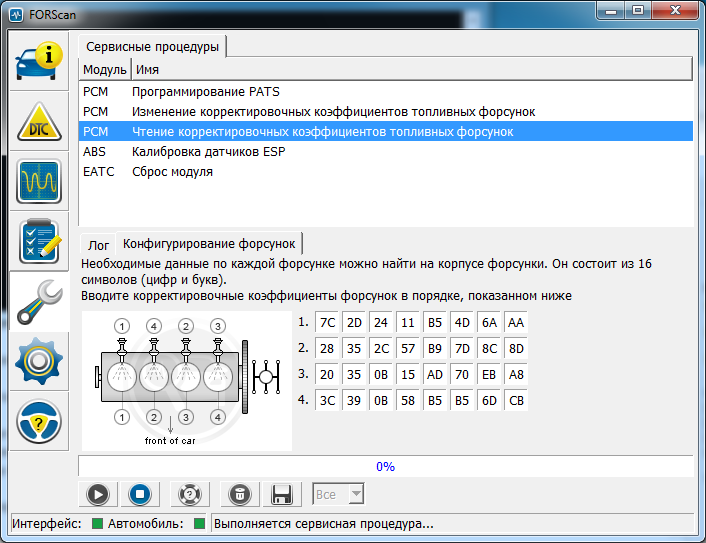706x543 pixels.
Task: Click injector 2 field '2C'
Action: (381, 348)
